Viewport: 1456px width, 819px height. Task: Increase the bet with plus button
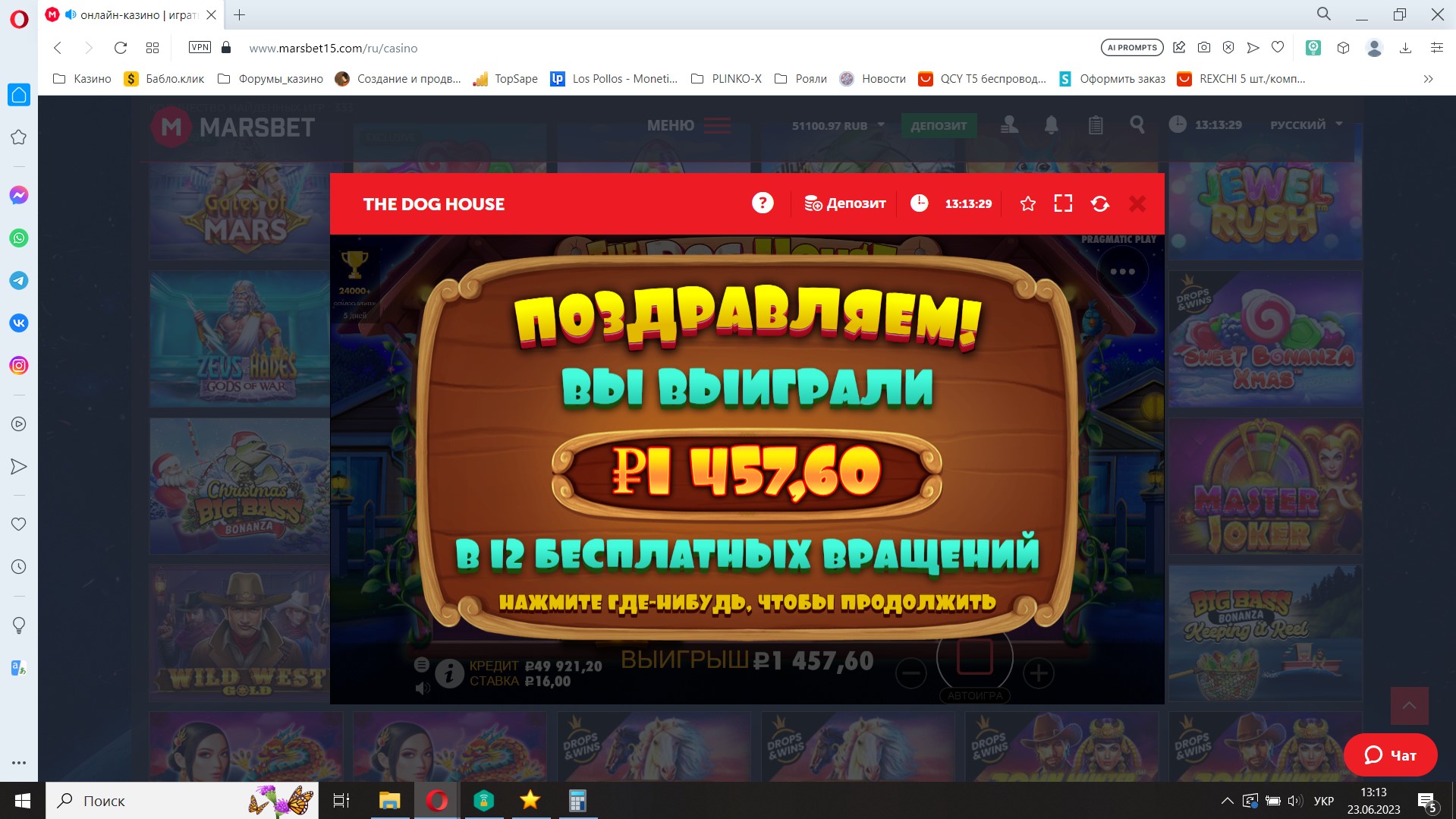click(1039, 673)
